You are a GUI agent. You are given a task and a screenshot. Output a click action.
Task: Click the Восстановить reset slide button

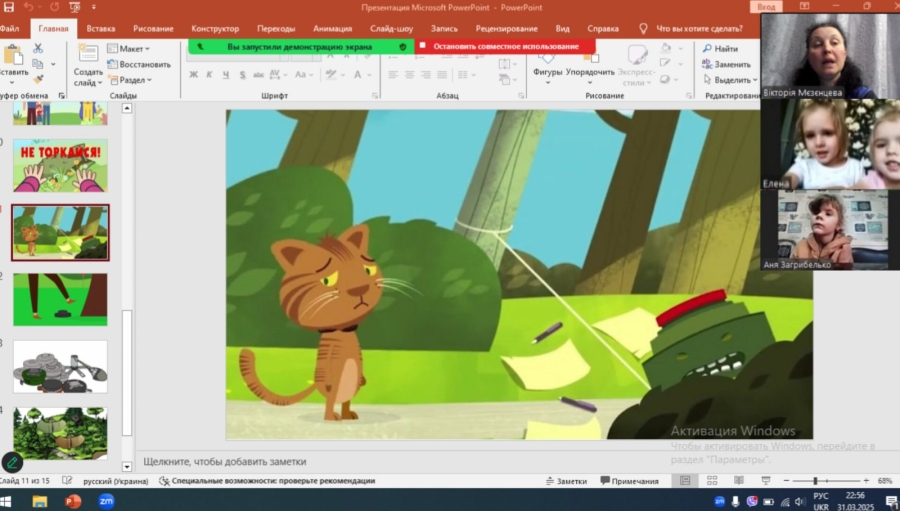point(138,64)
